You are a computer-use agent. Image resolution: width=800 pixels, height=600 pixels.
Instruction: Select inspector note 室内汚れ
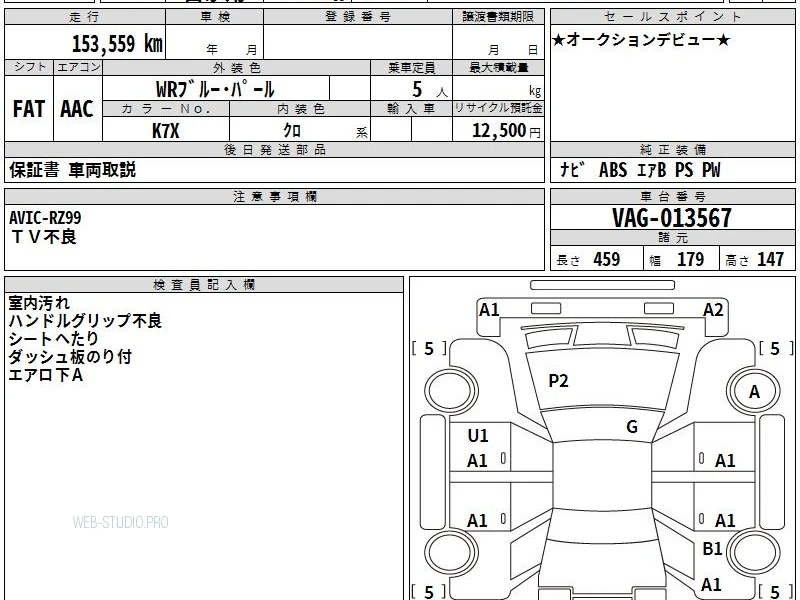[x=39, y=303]
